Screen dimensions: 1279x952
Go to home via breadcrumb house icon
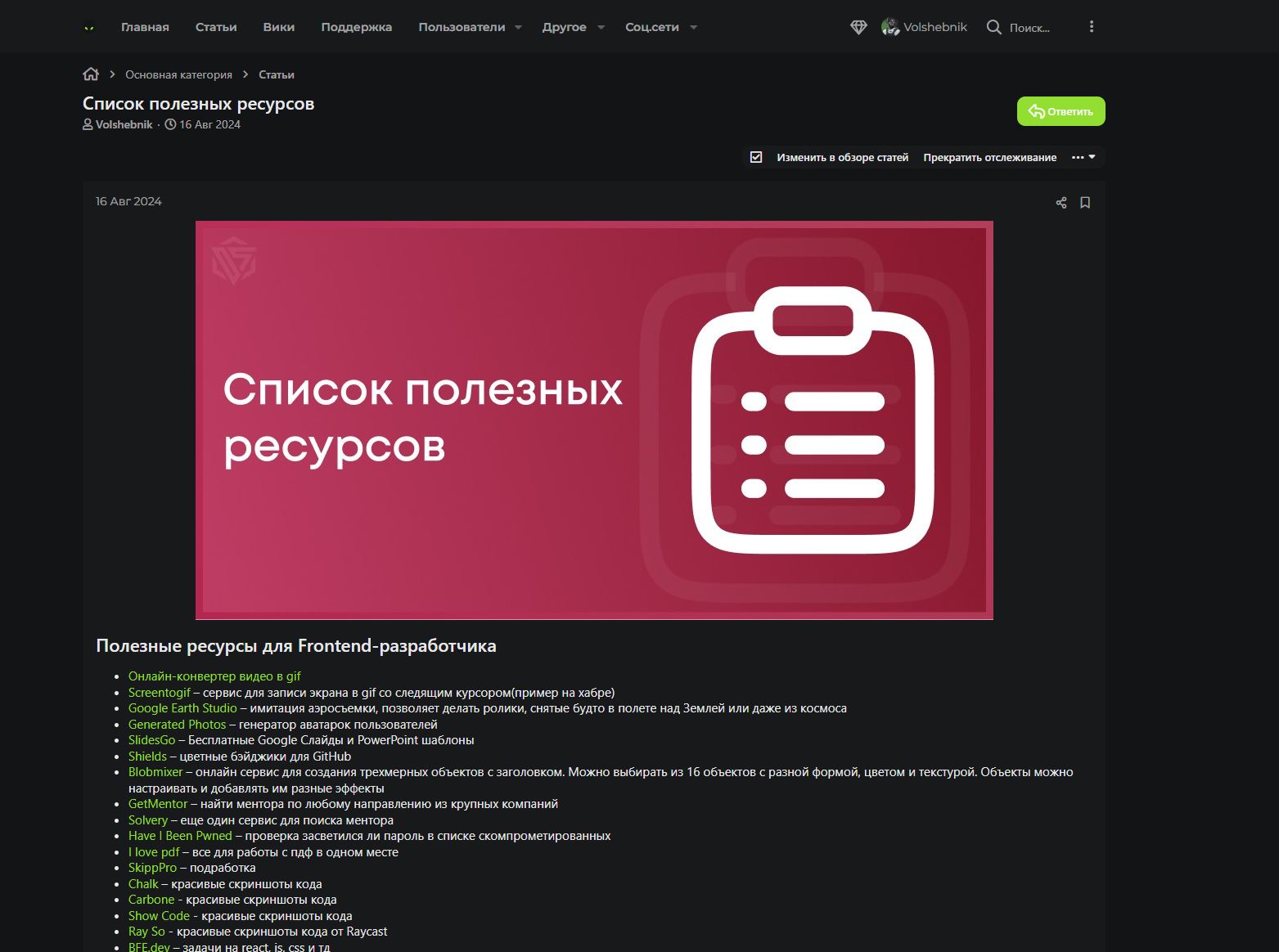(91, 74)
